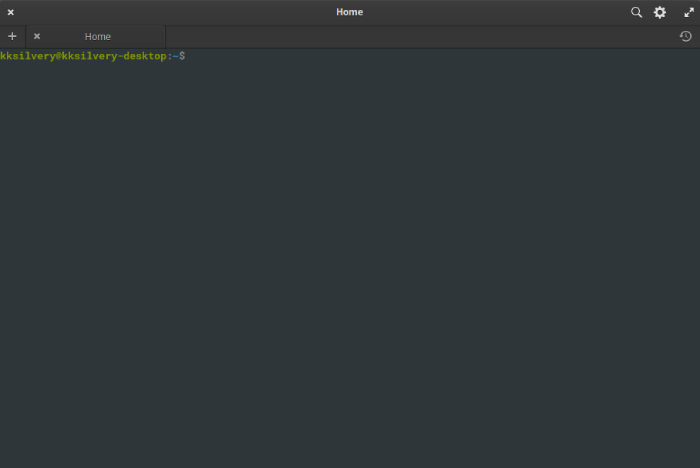This screenshot has width=700, height=468.
Task: Click the Home title in the header bar
Action: click(350, 12)
